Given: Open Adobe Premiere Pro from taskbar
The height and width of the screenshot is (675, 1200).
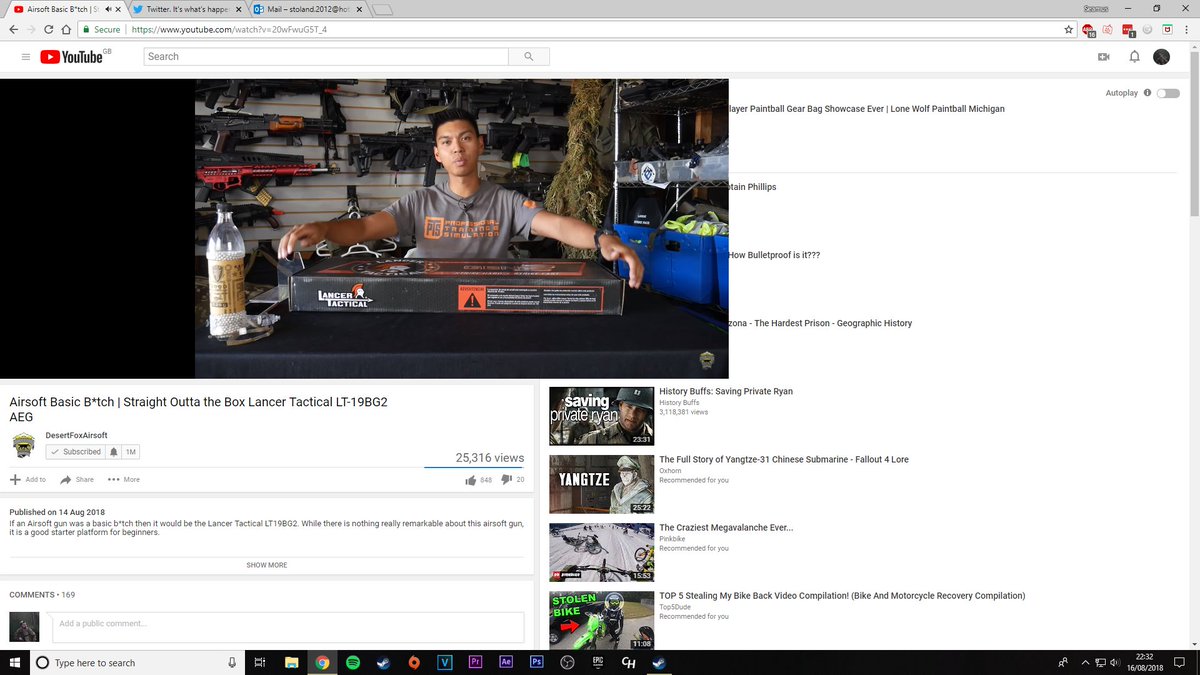Looking at the screenshot, I should click(475, 662).
